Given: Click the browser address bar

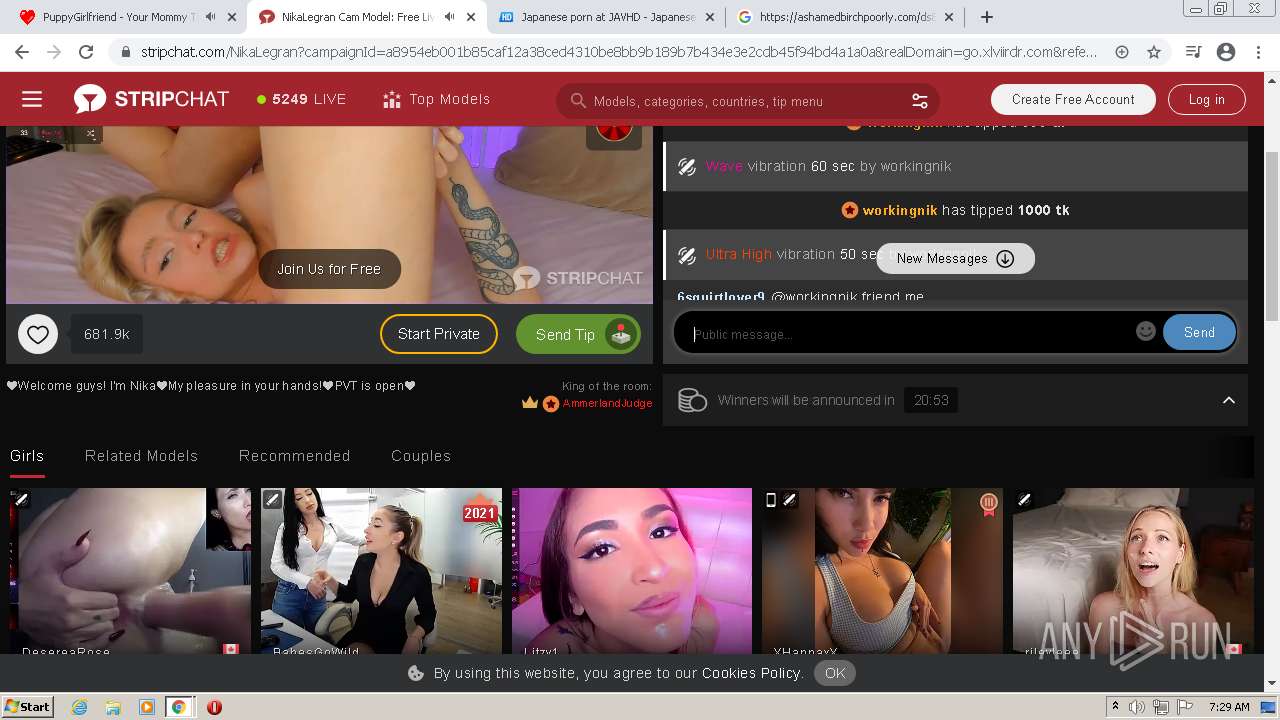Looking at the screenshot, I should pos(620,52).
